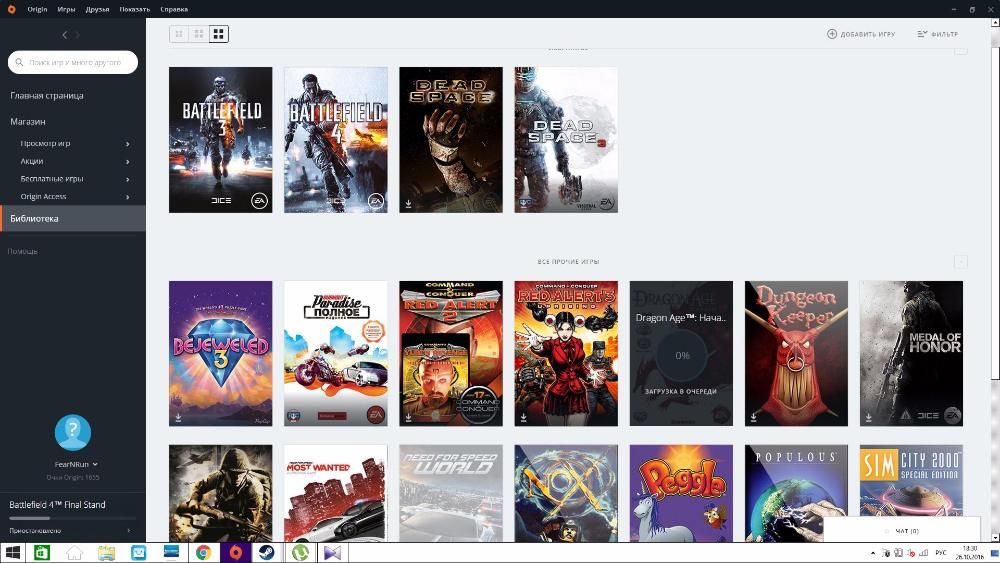Click the download icon on Bejeweled 3 cover
Image resolution: width=1000 pixels, height=563 pixels.
point(178,418)
